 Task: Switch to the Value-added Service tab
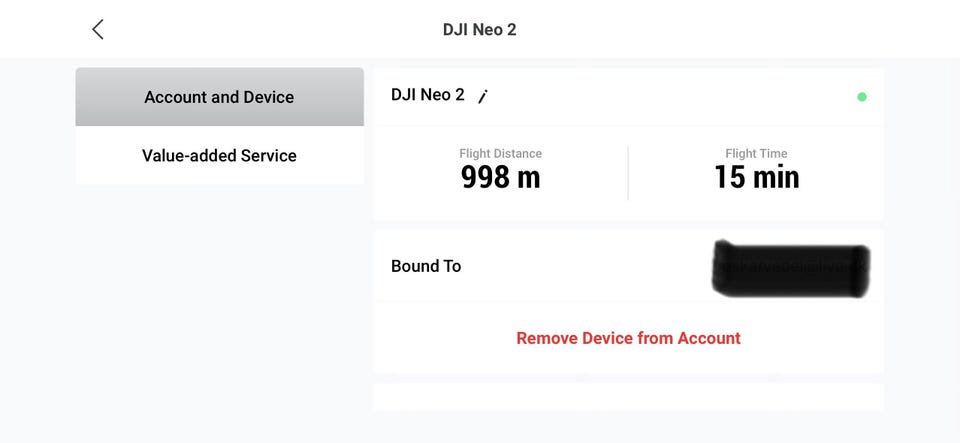pyautogui.click(x=219, y=155)
